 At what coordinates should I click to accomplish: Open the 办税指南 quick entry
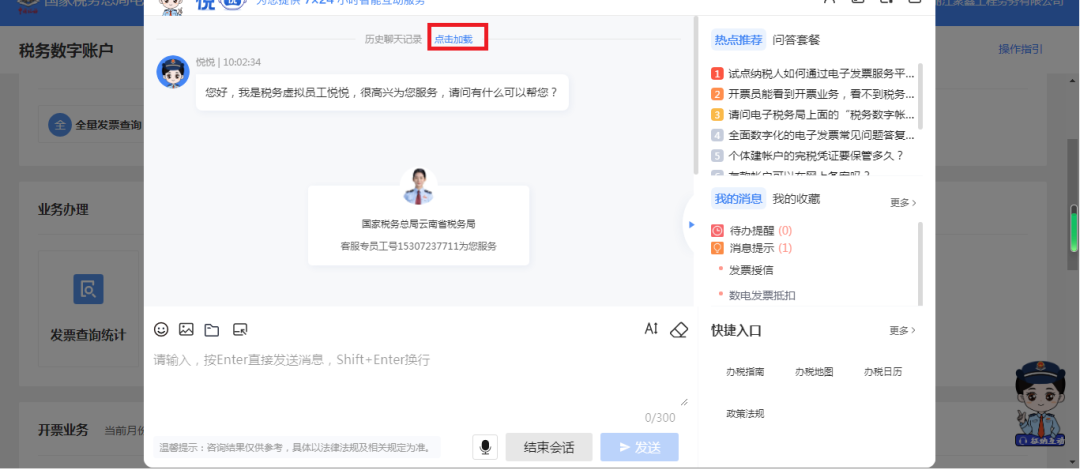point(745,371)
